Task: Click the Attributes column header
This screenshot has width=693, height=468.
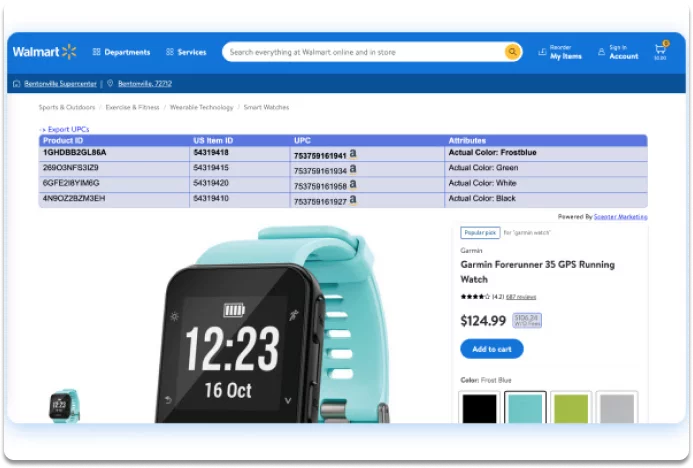Action: tap(467, 141)
